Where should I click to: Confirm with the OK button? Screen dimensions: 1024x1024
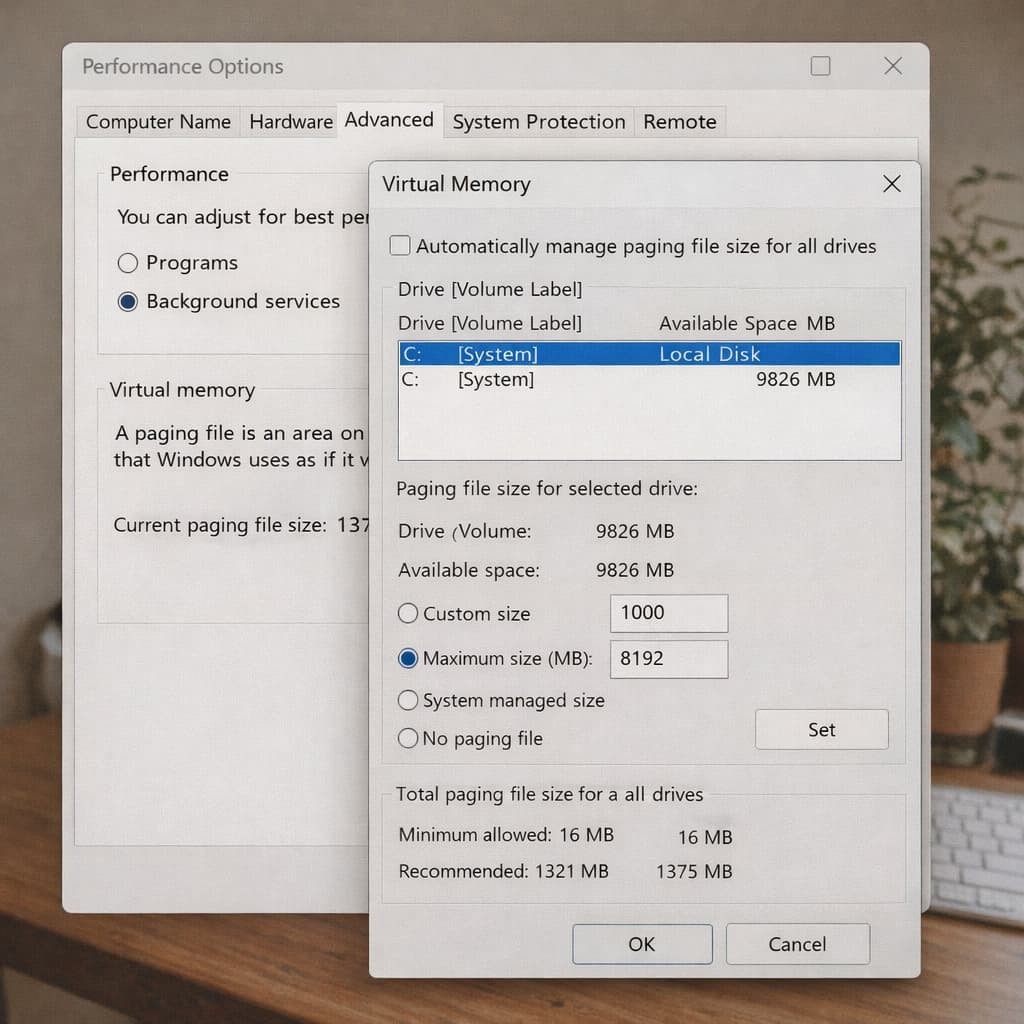641,944
